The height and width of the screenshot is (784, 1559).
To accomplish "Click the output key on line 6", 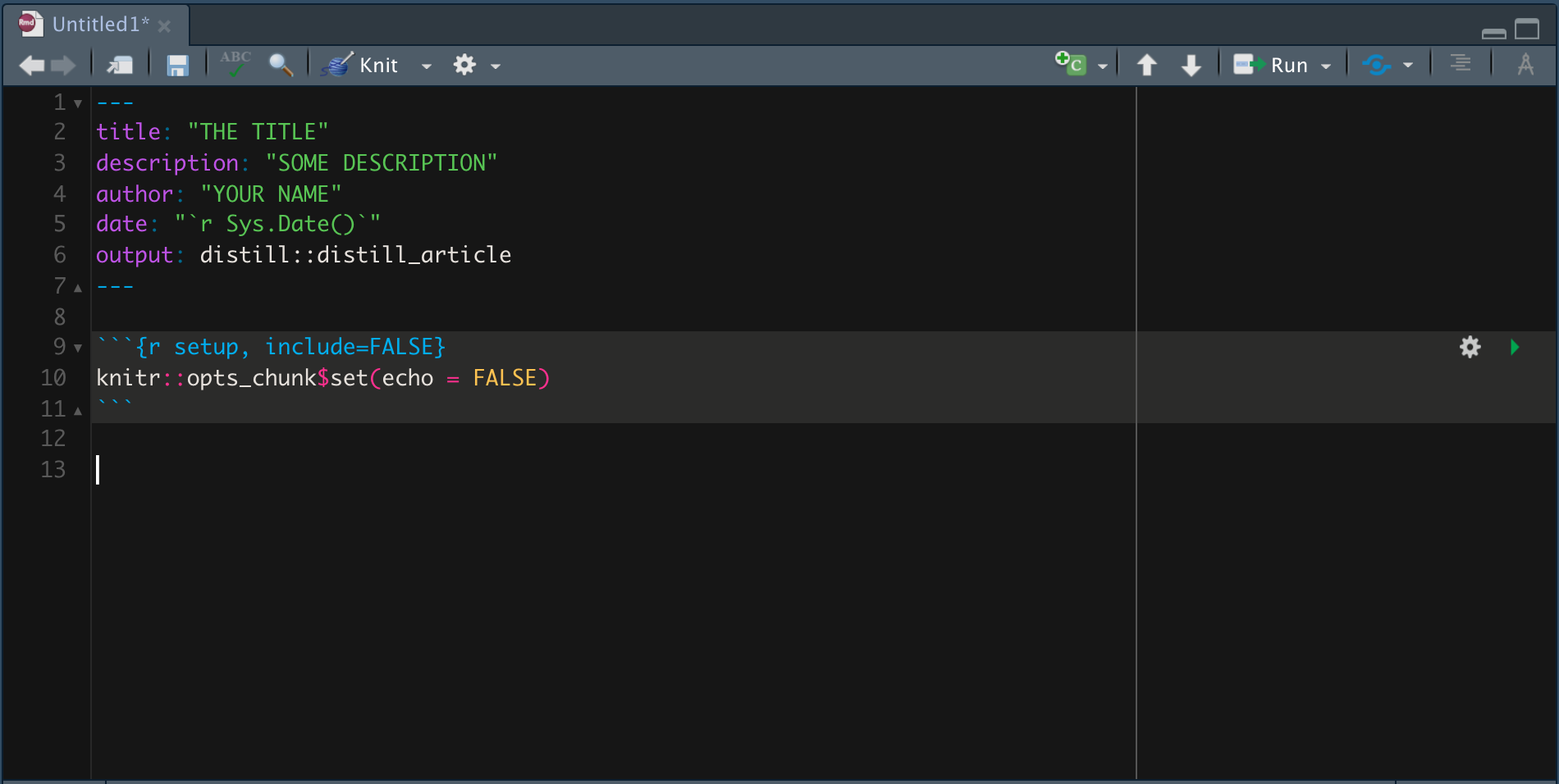I will 135,255.
